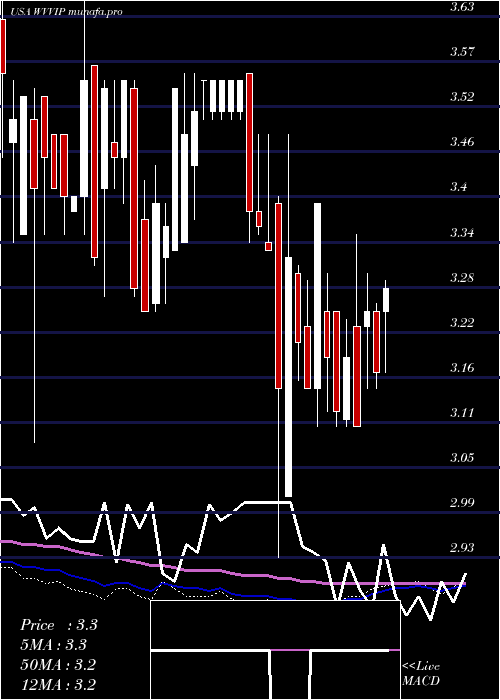Image resolution: width=500 pixels, height=700 pixels.
Task: Click the 3.57 price axis label
Action: [462, 52]
